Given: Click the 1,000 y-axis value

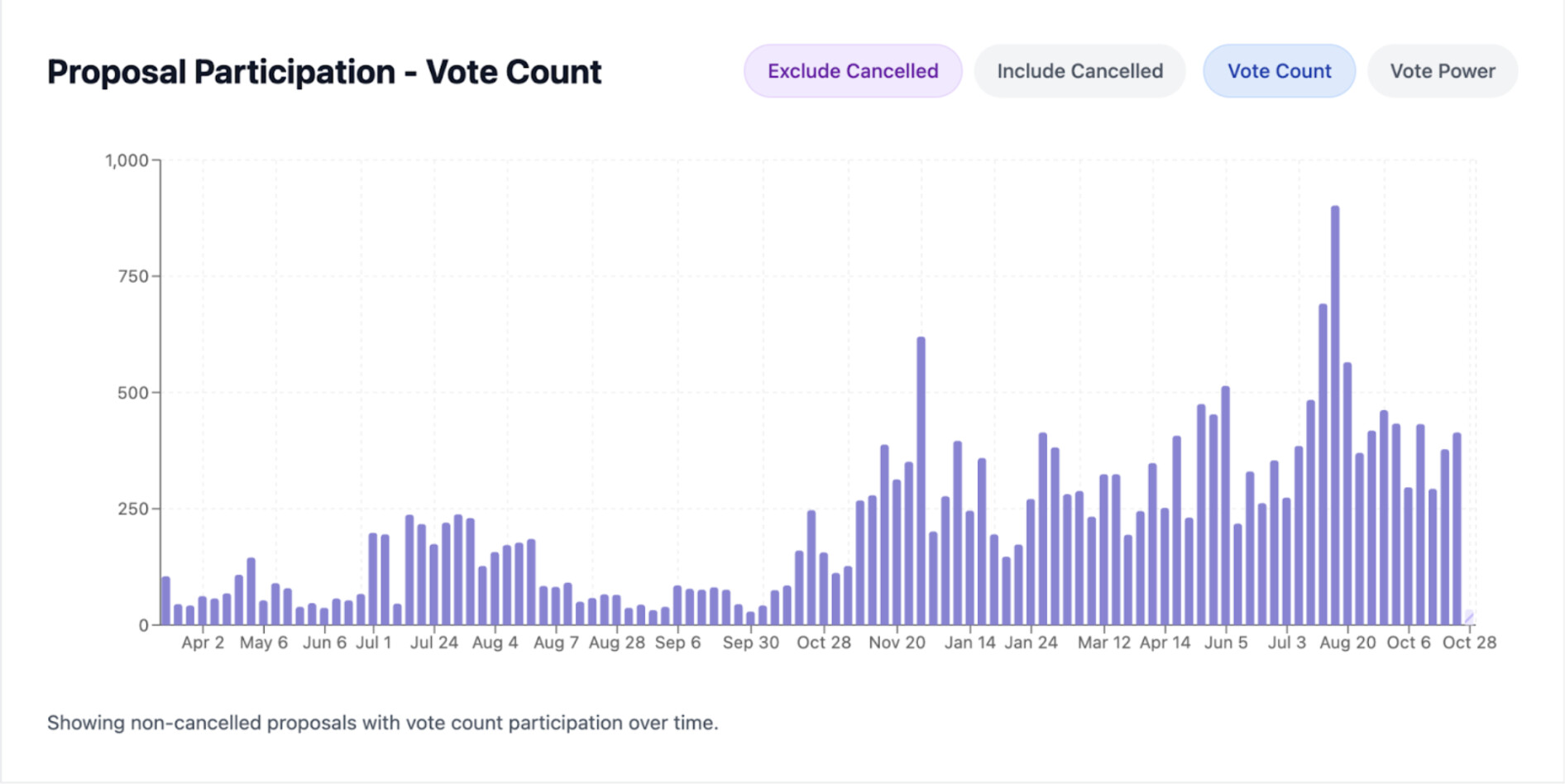Looking at the screenshot, I should pyautogui.click(x=127, y=160).
